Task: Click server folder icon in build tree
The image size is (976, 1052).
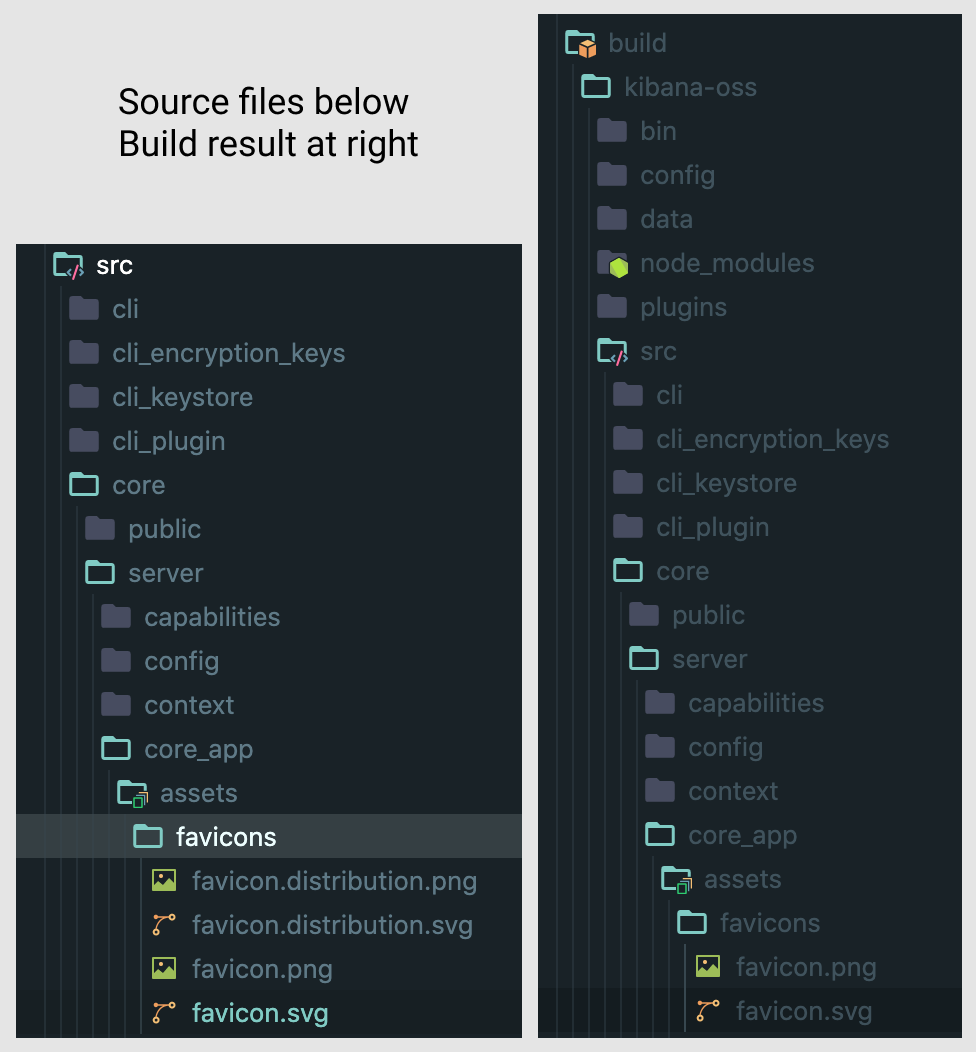Action: pos(643,660)
